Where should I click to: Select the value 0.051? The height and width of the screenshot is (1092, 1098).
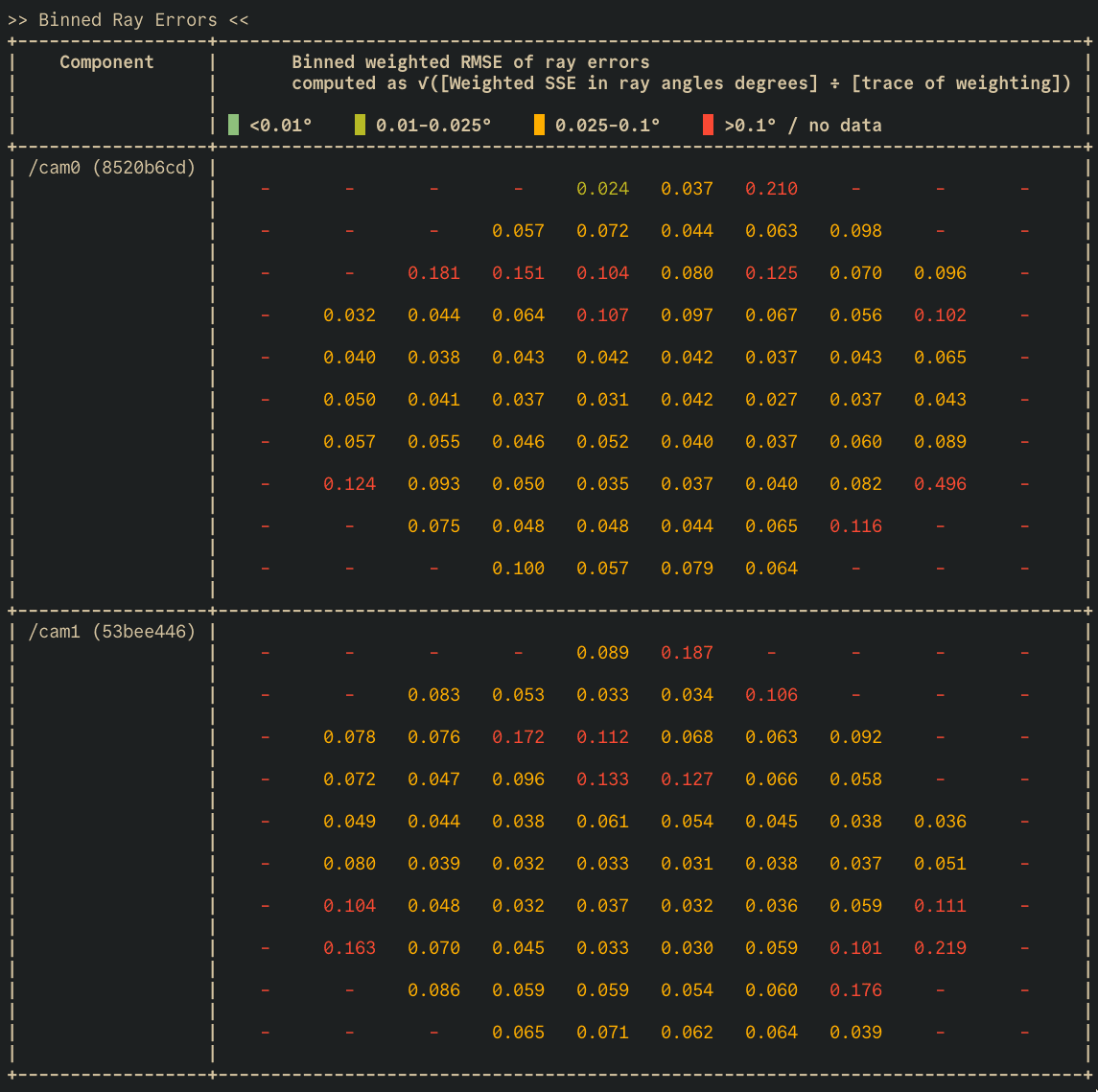coord(941,864)
